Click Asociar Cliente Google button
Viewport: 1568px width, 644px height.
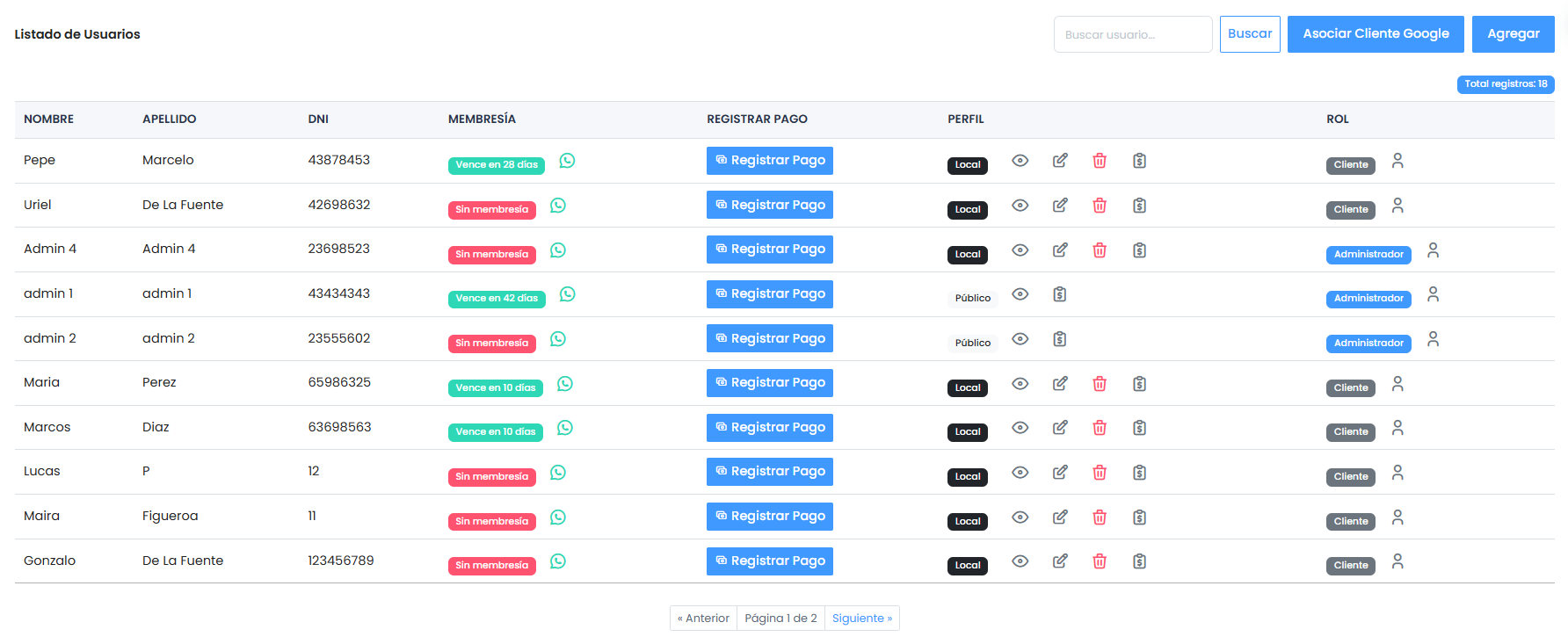pyautogui.click(x=1375, y=34)
